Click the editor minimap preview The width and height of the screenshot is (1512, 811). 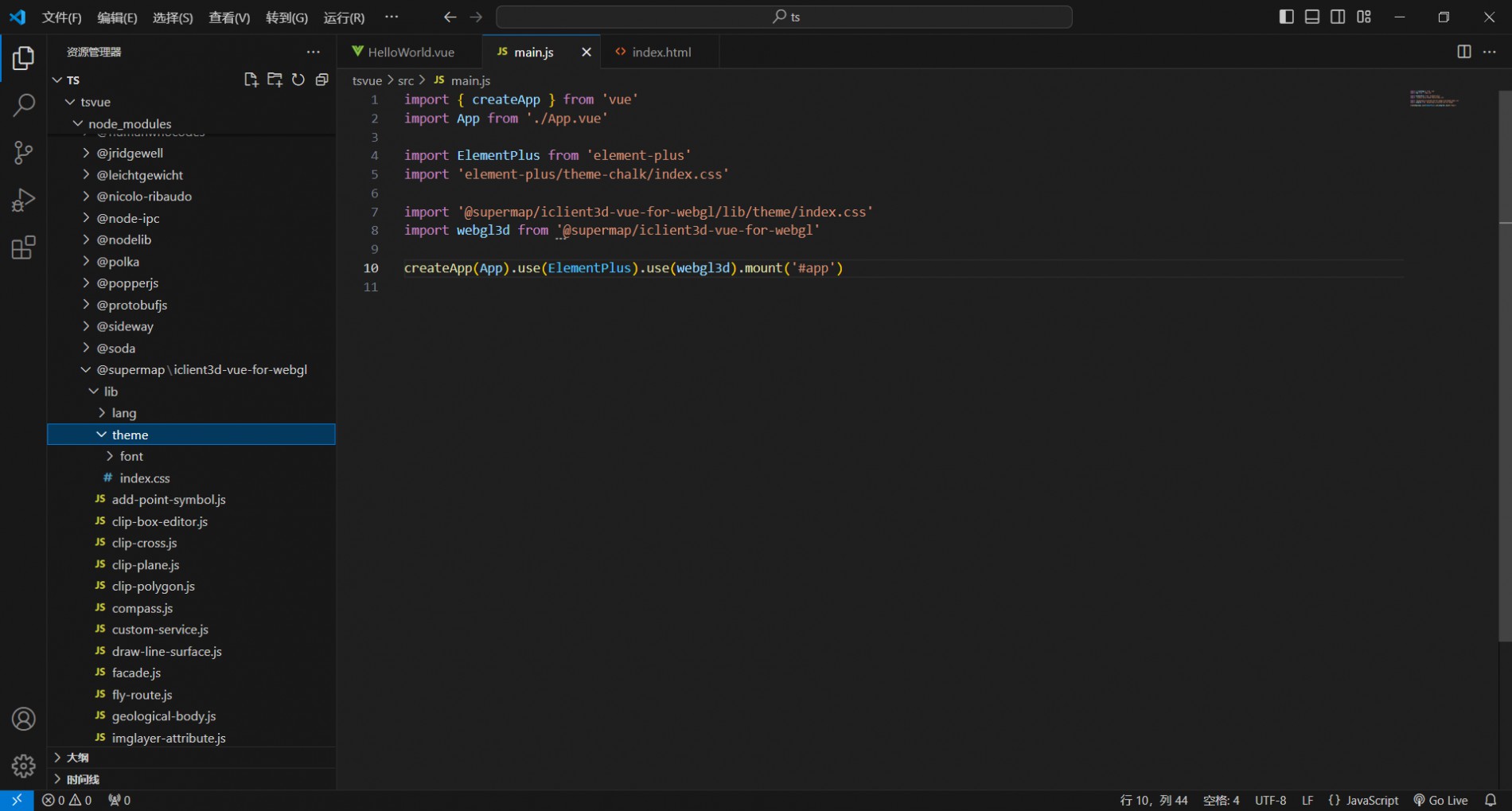(1434, 99)
